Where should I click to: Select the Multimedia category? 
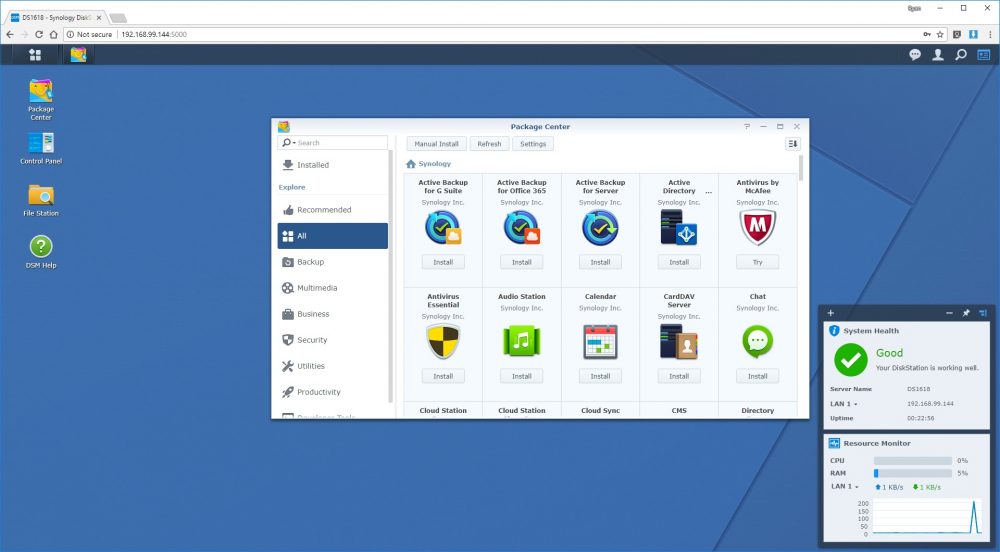pyautogui.click(x=333, y=288)
